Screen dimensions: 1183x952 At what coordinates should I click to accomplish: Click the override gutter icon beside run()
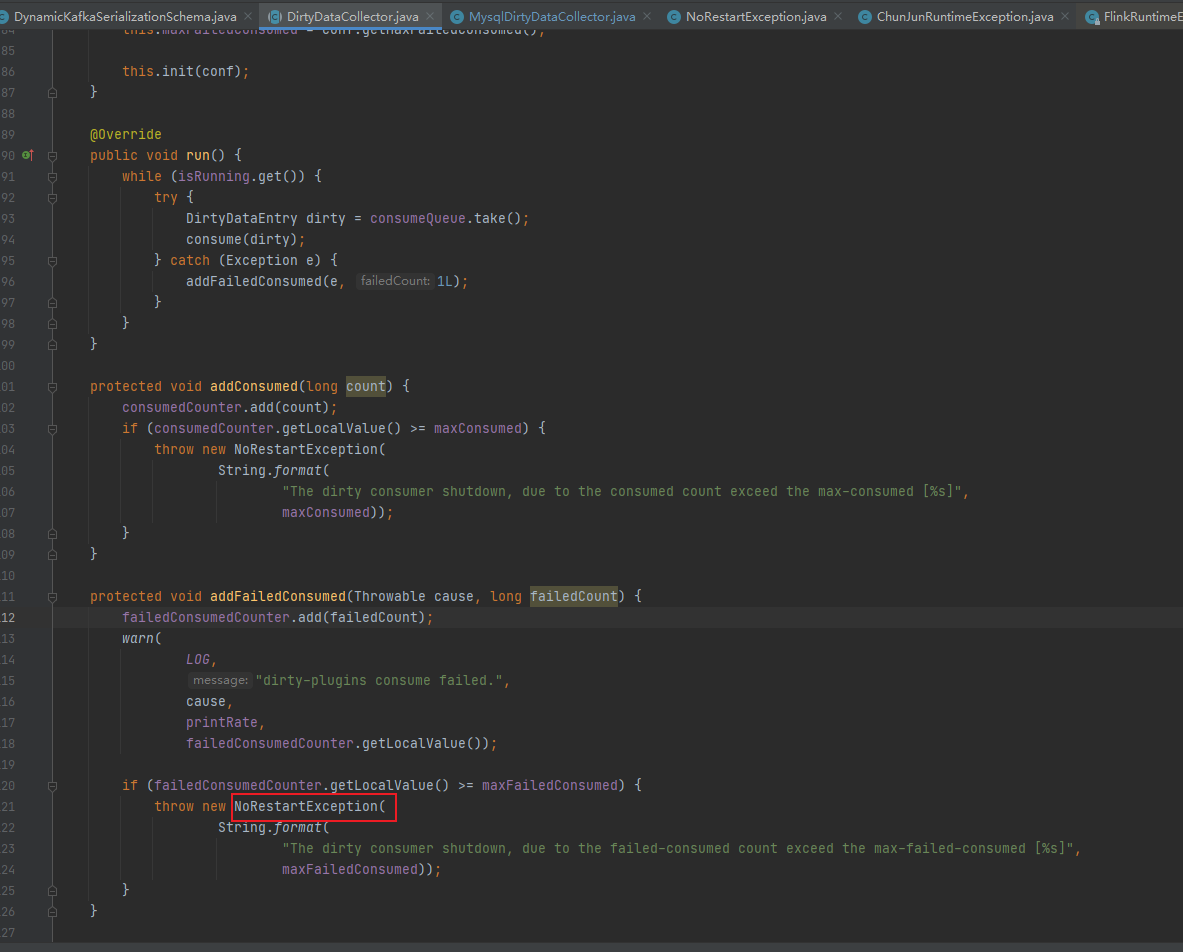coord(27,155)
